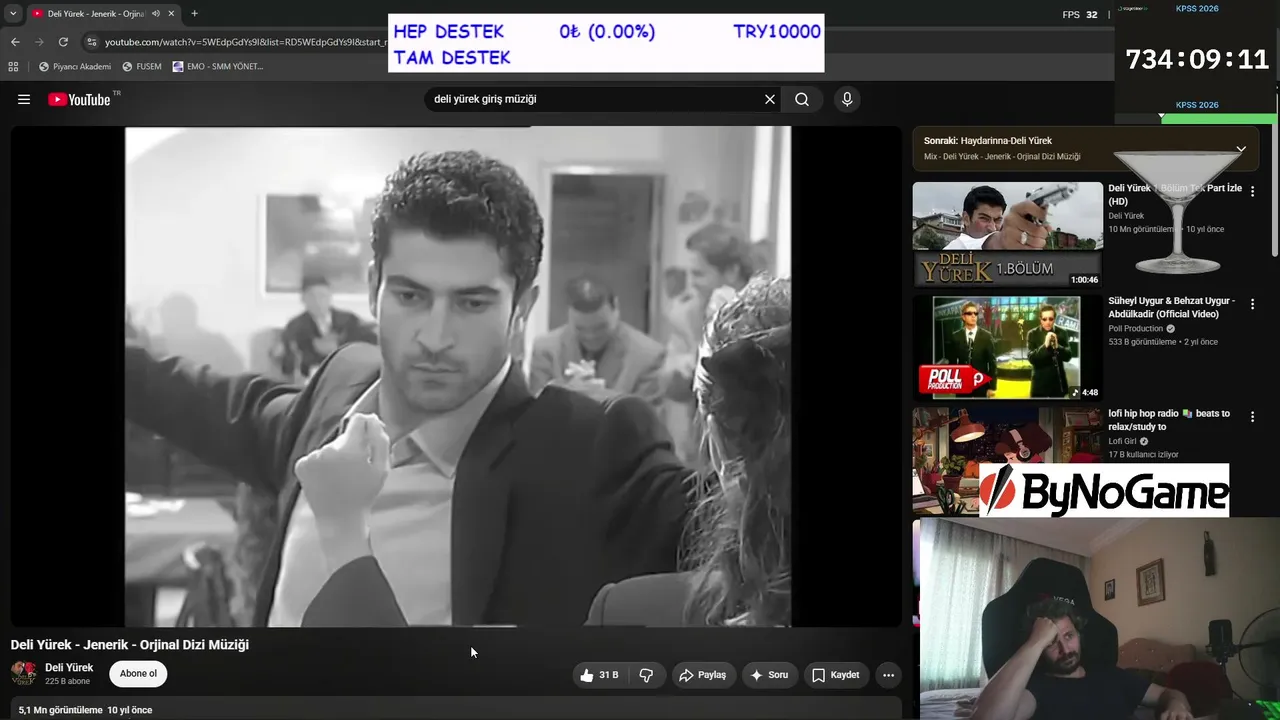Image resolution: width=1280 pixels, height=720 pixels.
Task: Run search with the magnifier button
Action: coord(802,99)
